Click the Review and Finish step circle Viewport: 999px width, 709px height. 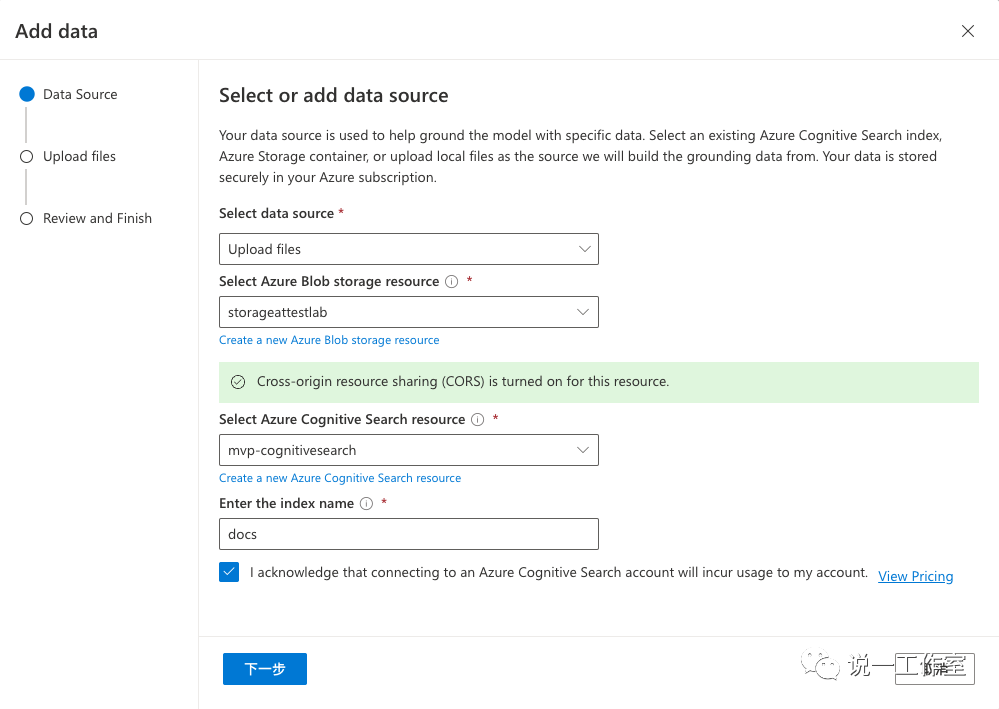27,218
